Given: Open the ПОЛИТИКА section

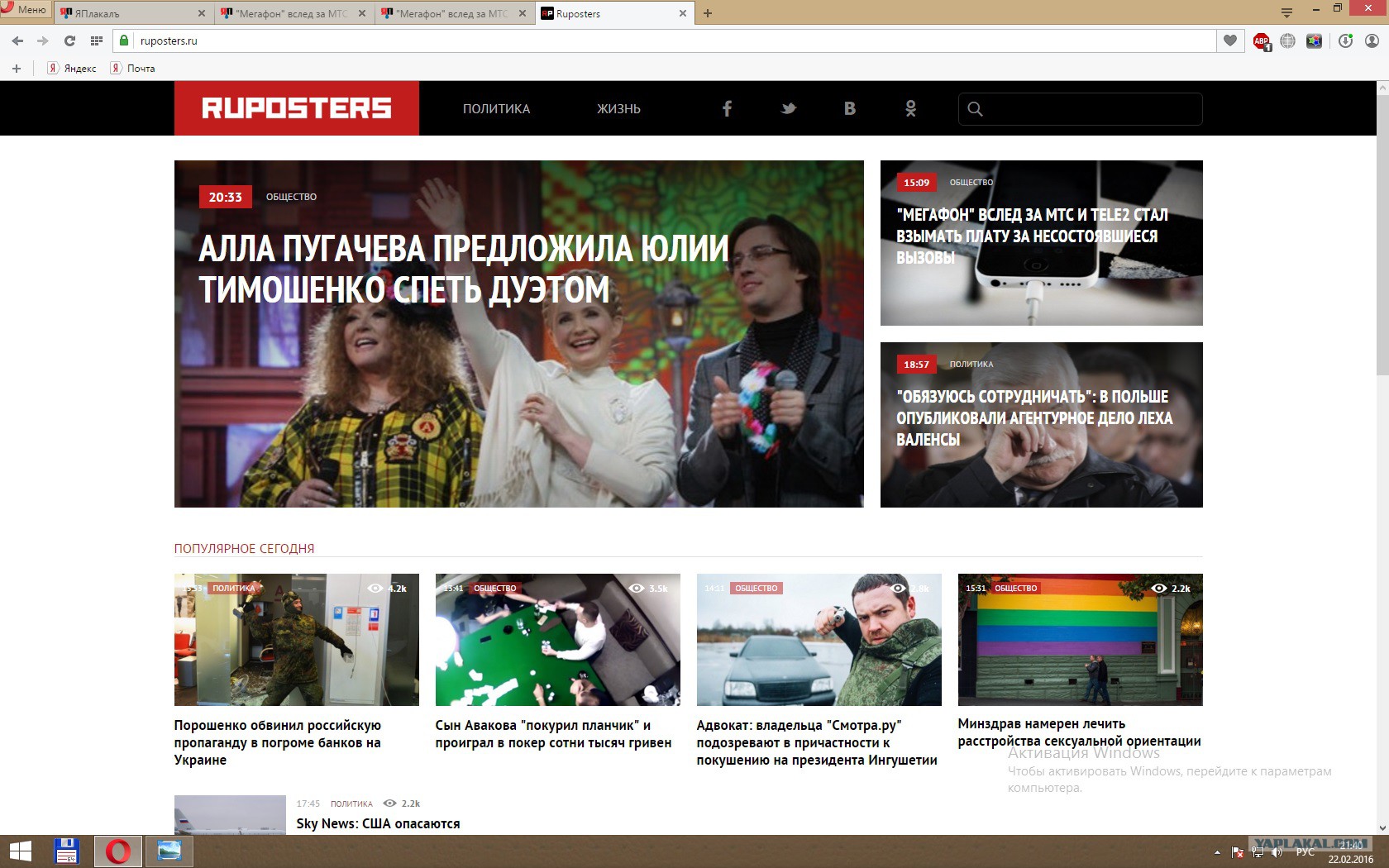Looking at the screenshot, I should point(496,108).
